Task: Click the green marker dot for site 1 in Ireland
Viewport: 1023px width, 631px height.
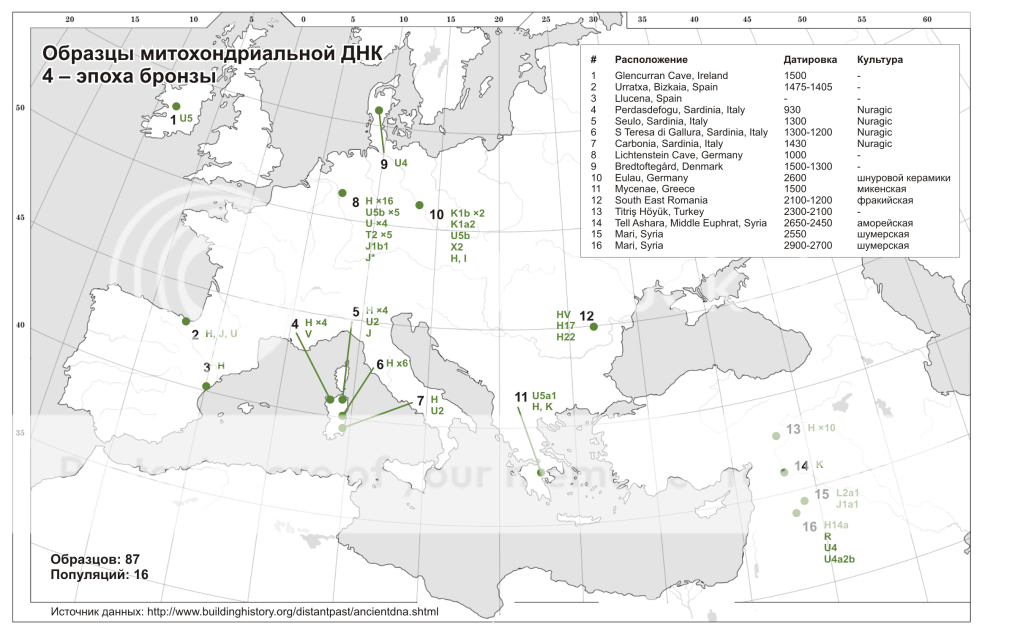Action: [x=176, y=106]
